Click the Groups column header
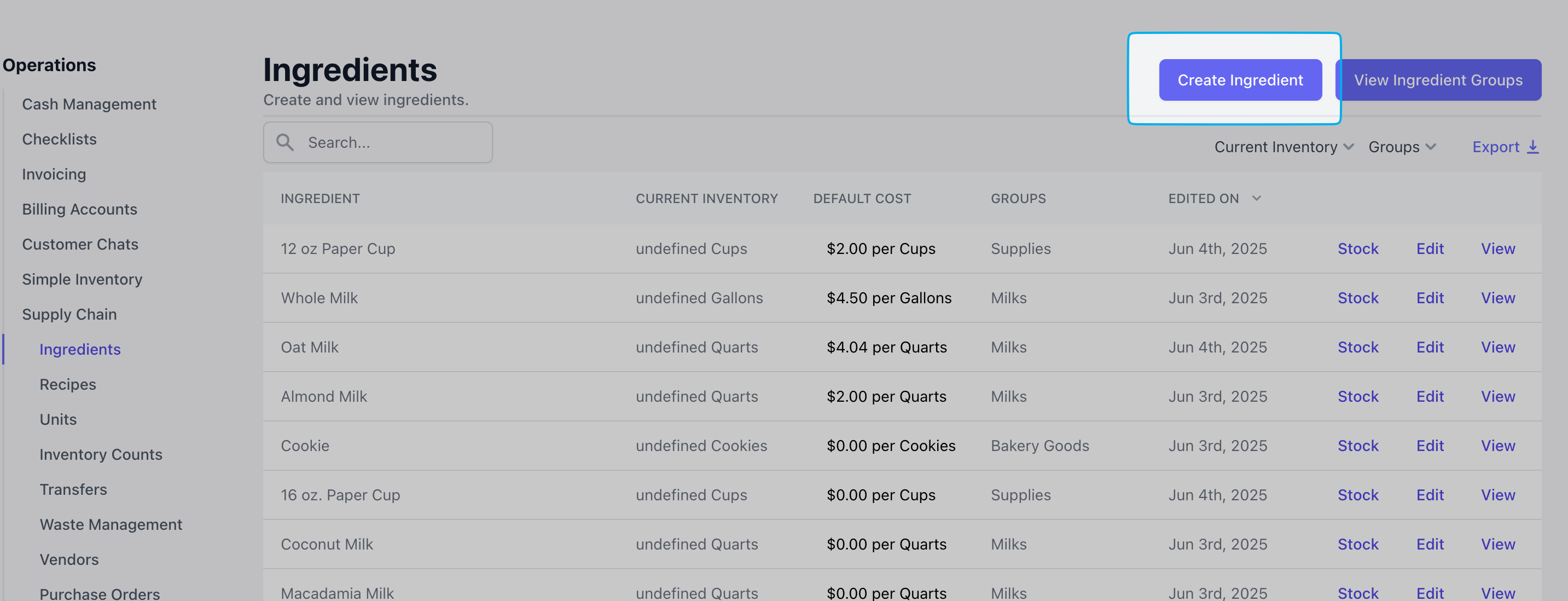This screenshot has height=601, width=1568. [1018, 199]
